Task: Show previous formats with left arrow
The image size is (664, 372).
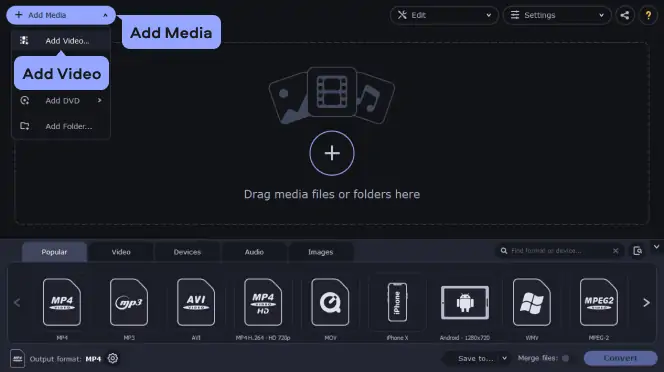Action: coord(17,303)
